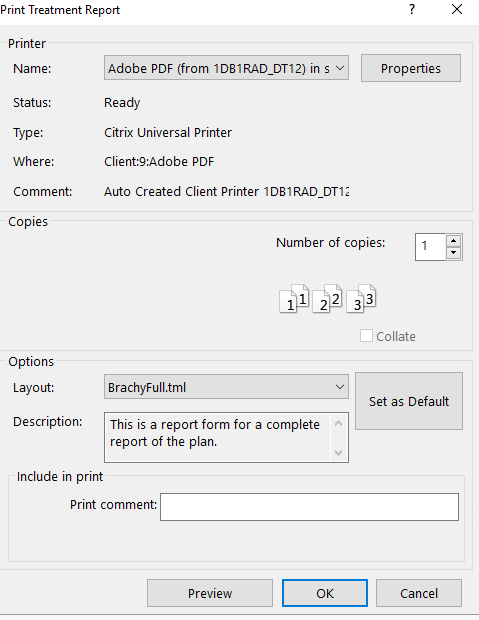Click the help question mark icon
Screen dimensions: 479x620
pyautogui.click(x=412, y=9)
